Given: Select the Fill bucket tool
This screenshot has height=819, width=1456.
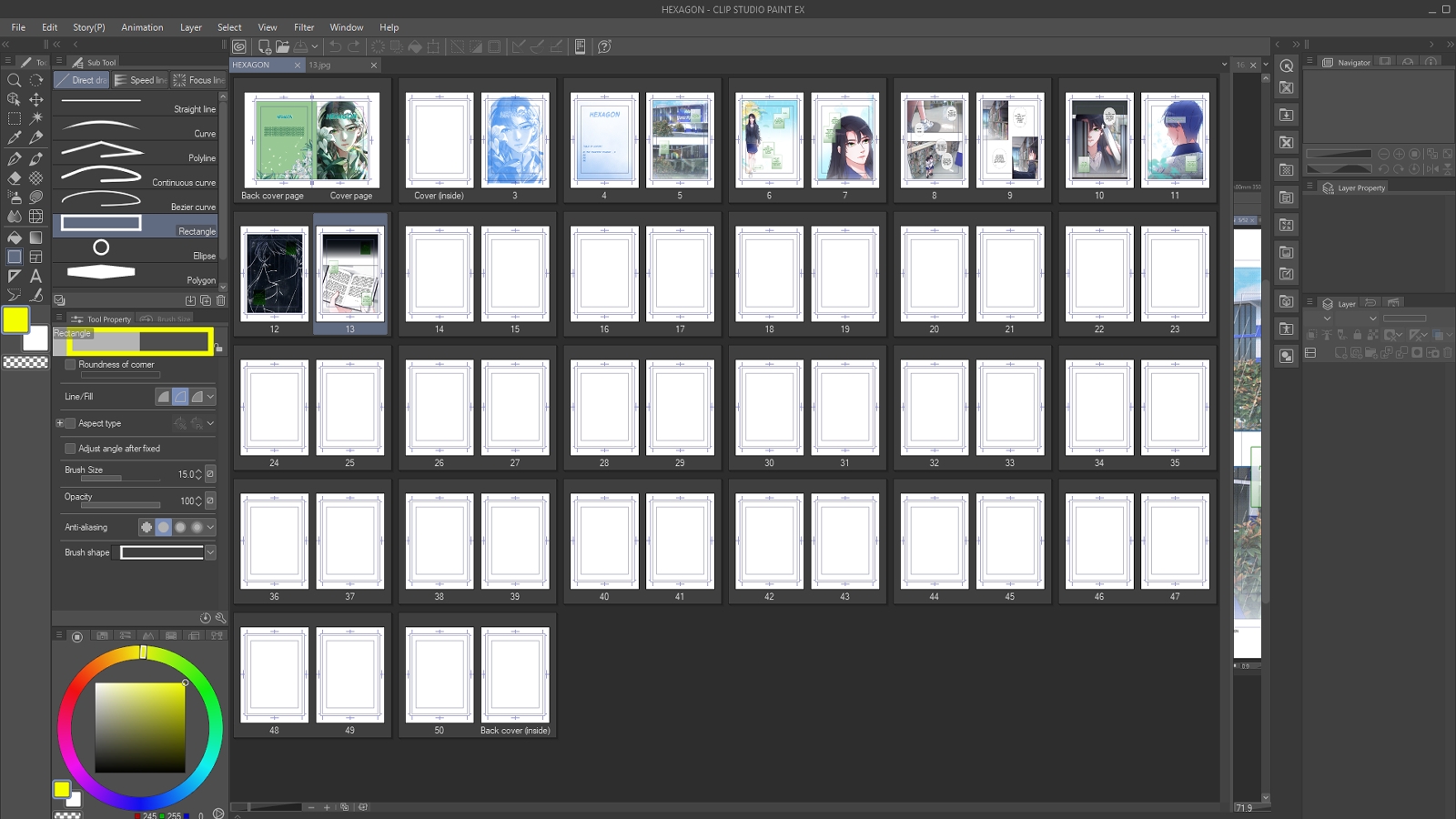Looking at the screenshot, I should pos(14,238).
